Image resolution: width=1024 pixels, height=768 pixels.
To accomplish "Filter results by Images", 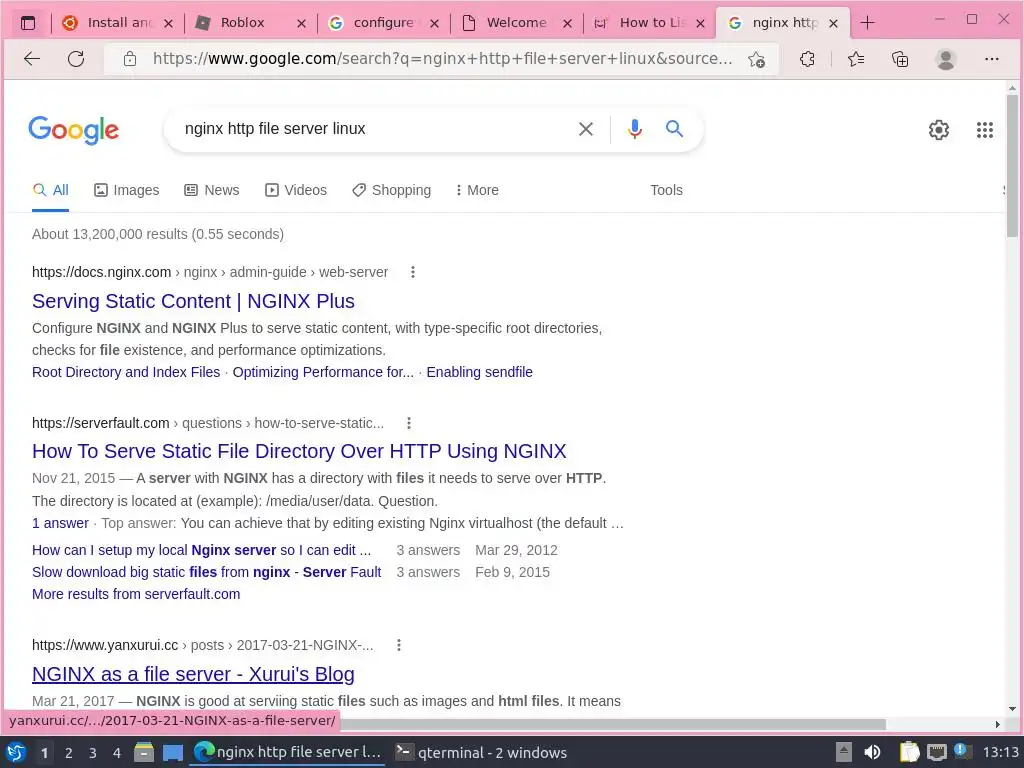I will click(x=127, y=190).
